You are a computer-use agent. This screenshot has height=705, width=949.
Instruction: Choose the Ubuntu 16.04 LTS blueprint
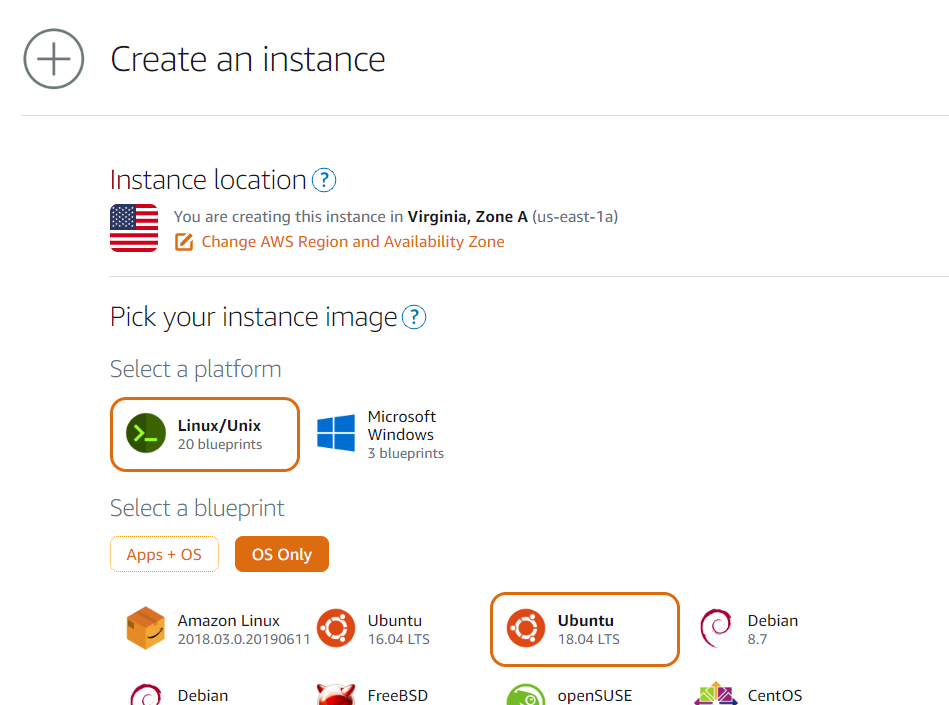(x=375, y=629)
